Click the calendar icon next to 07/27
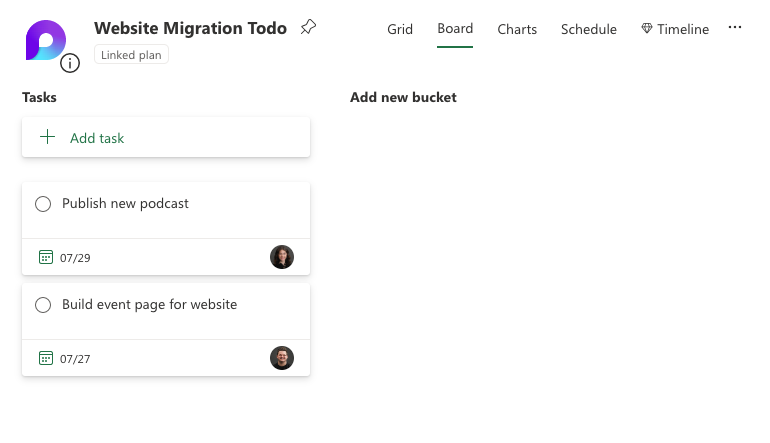Image resolution: width=770 pixels, height=443 pixels. coord(46,358)
